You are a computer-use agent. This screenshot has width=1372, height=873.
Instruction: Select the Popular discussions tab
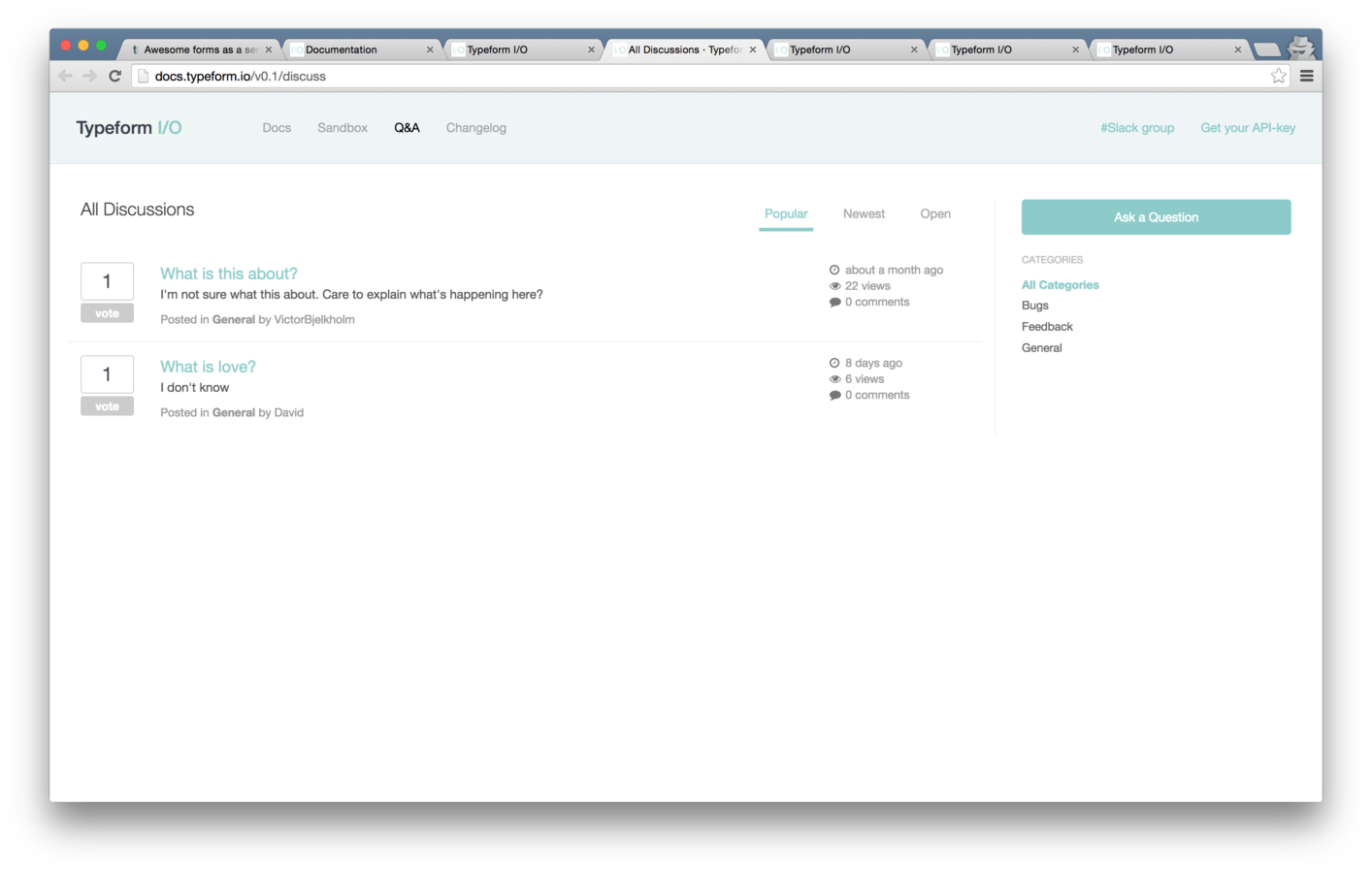click(786, 213)
